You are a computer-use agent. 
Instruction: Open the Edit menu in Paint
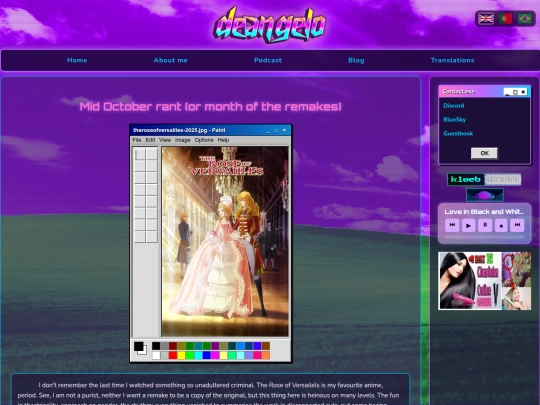(150, 140)
